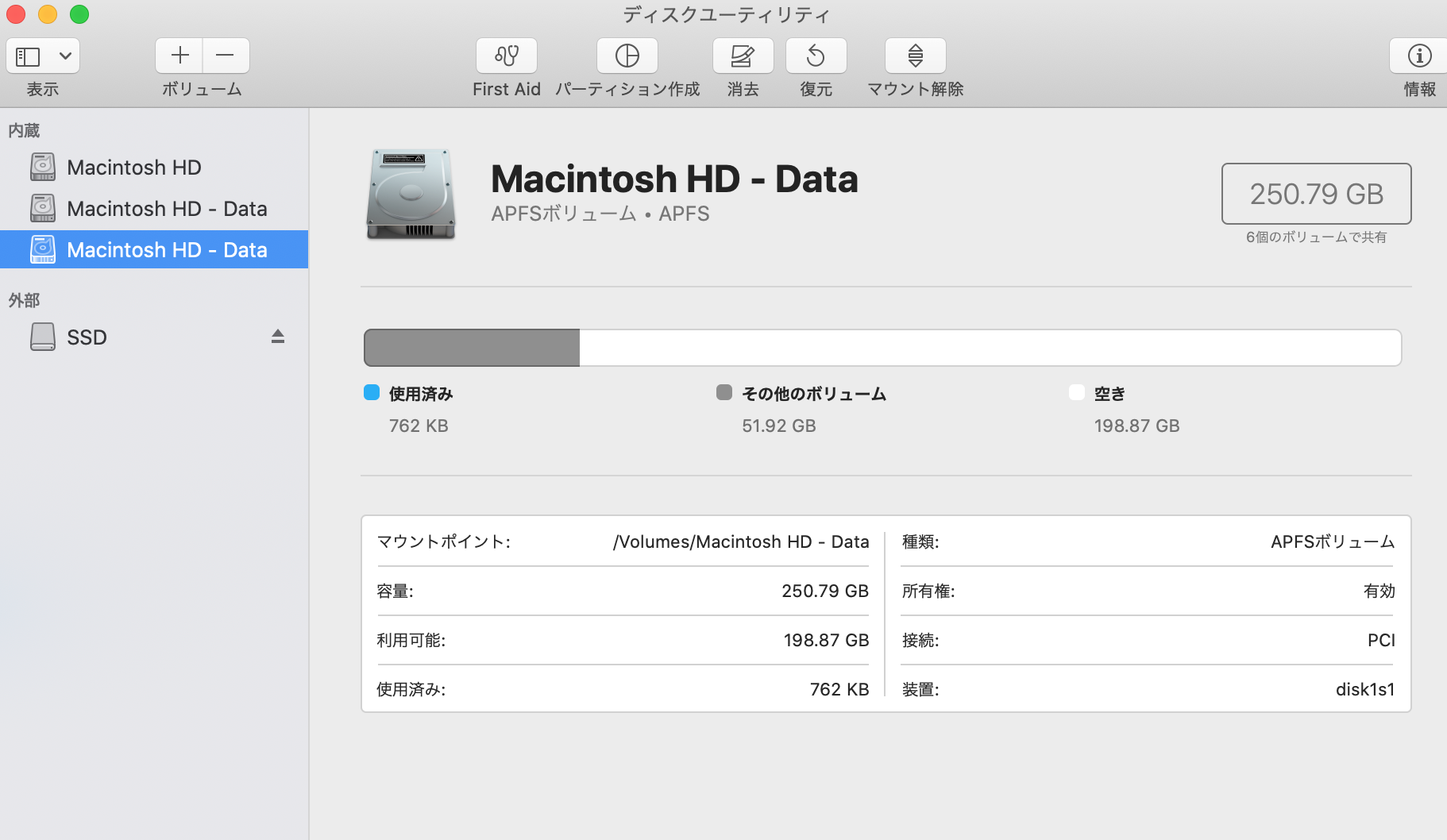Select the highlighted Macintosh HD - Data volume
Screen dimensions: 1447x840
pyautogui.click(x=154, y=250)
